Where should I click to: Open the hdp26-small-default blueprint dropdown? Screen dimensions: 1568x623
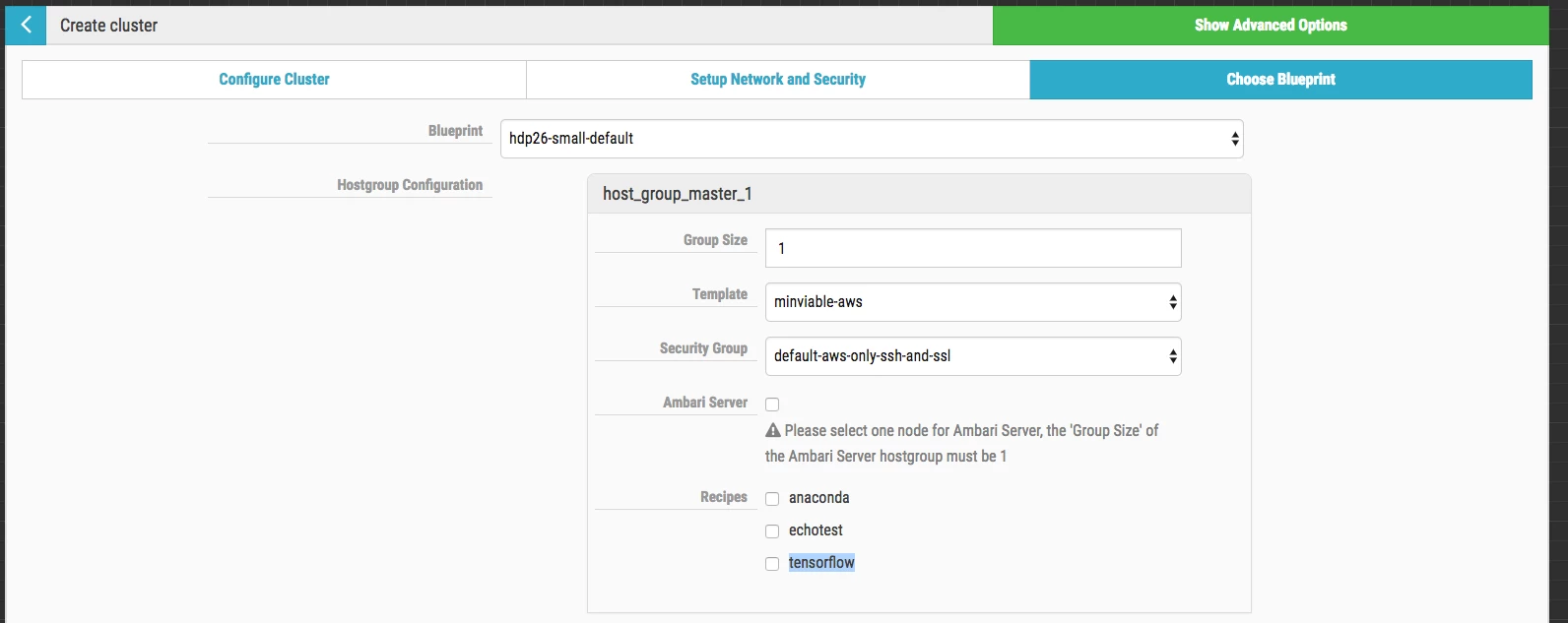(872, 139)
